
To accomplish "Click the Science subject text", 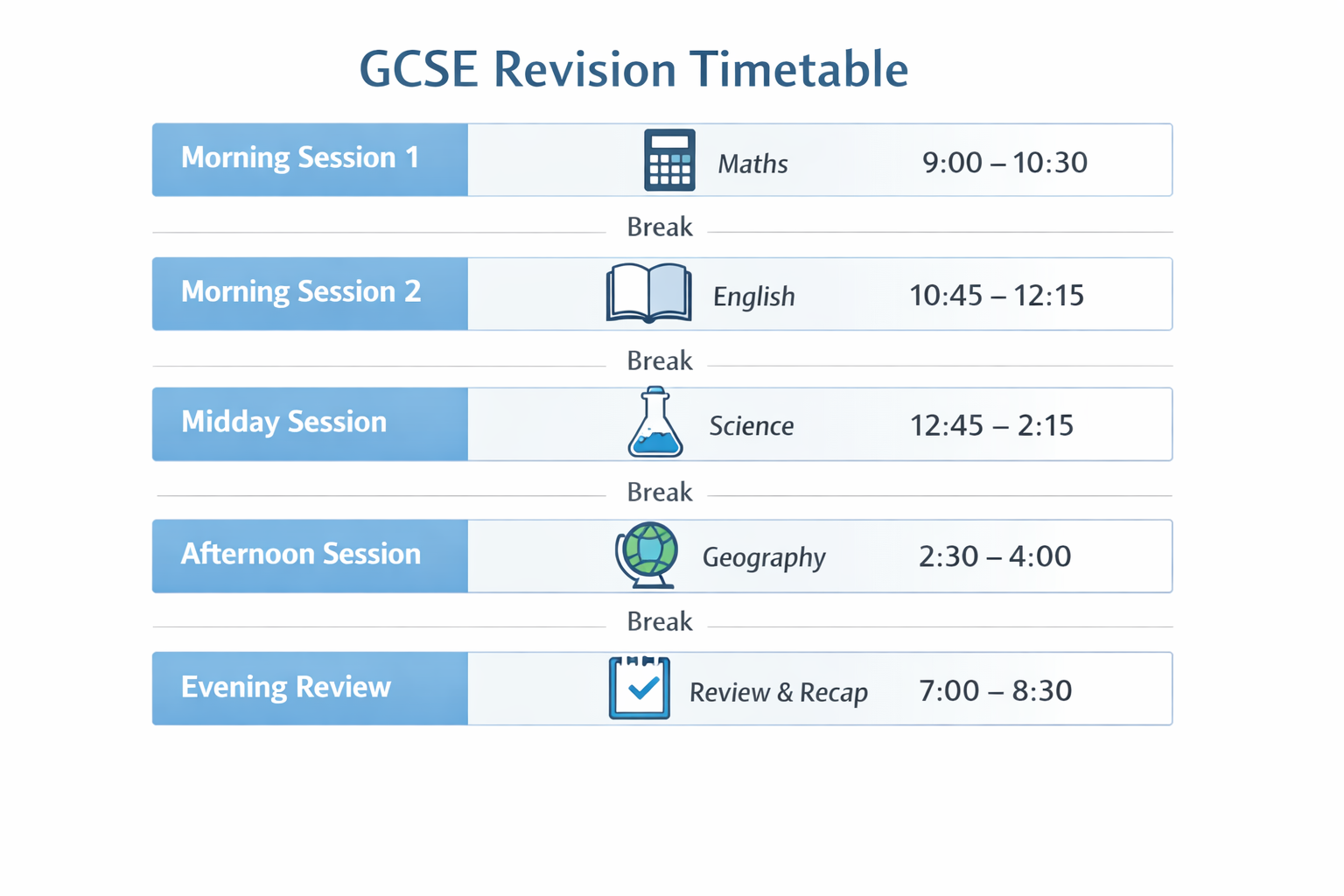I will pos(751,426).
